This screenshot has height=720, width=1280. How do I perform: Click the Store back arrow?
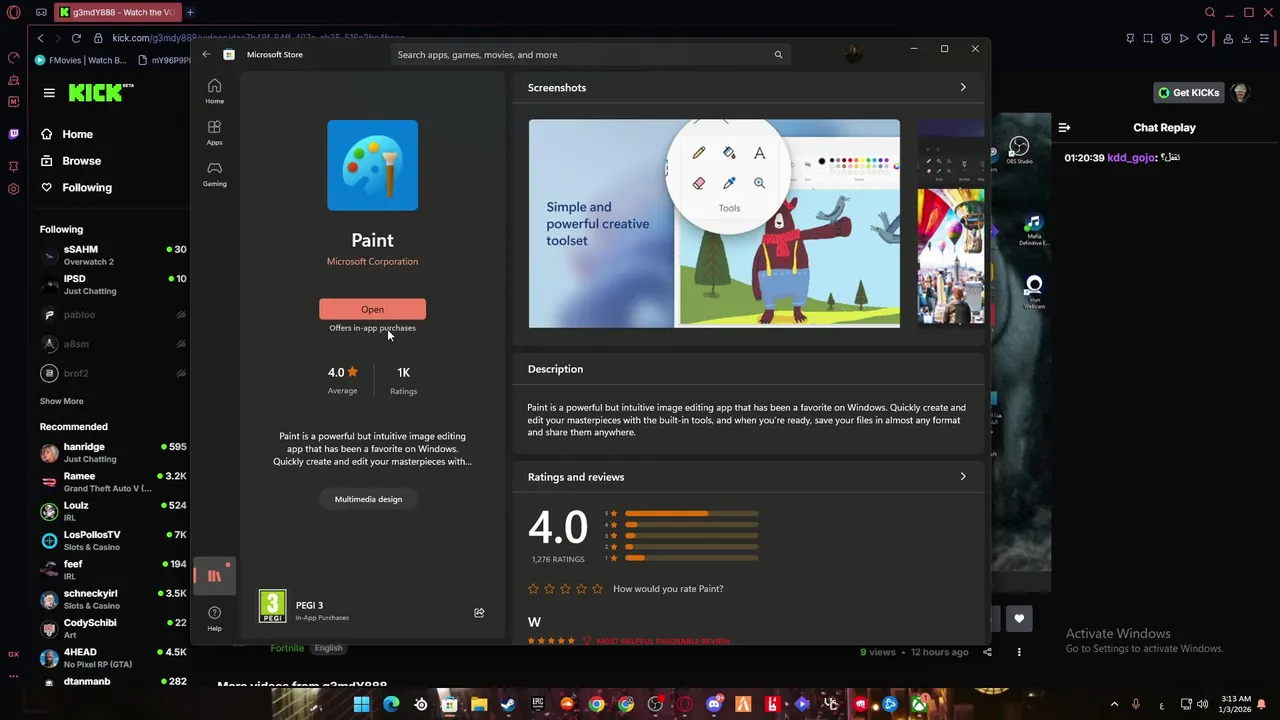tap(206, 54)
